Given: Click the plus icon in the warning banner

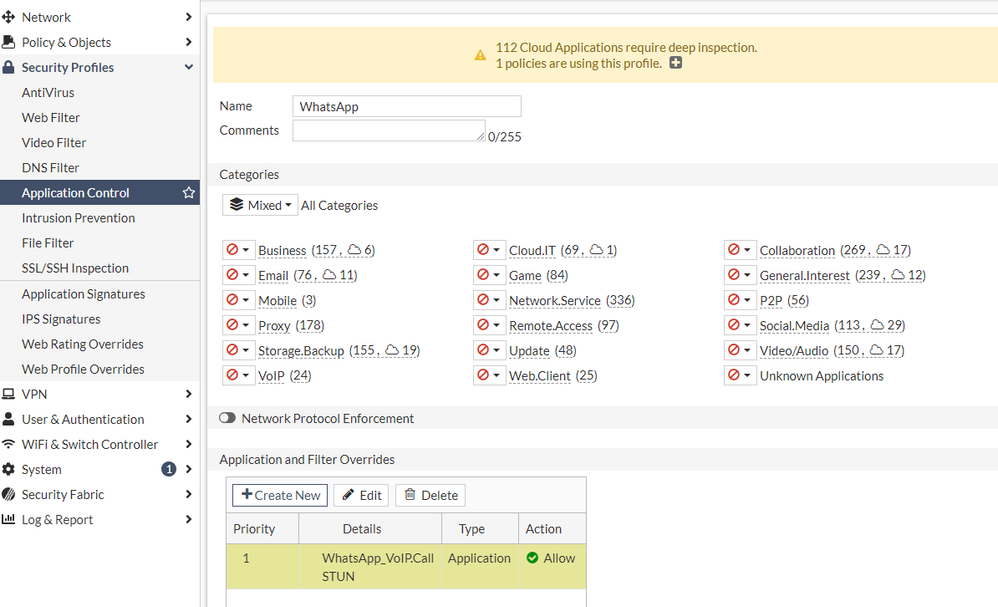Looking at the screenshot, I should pos(676,64).
